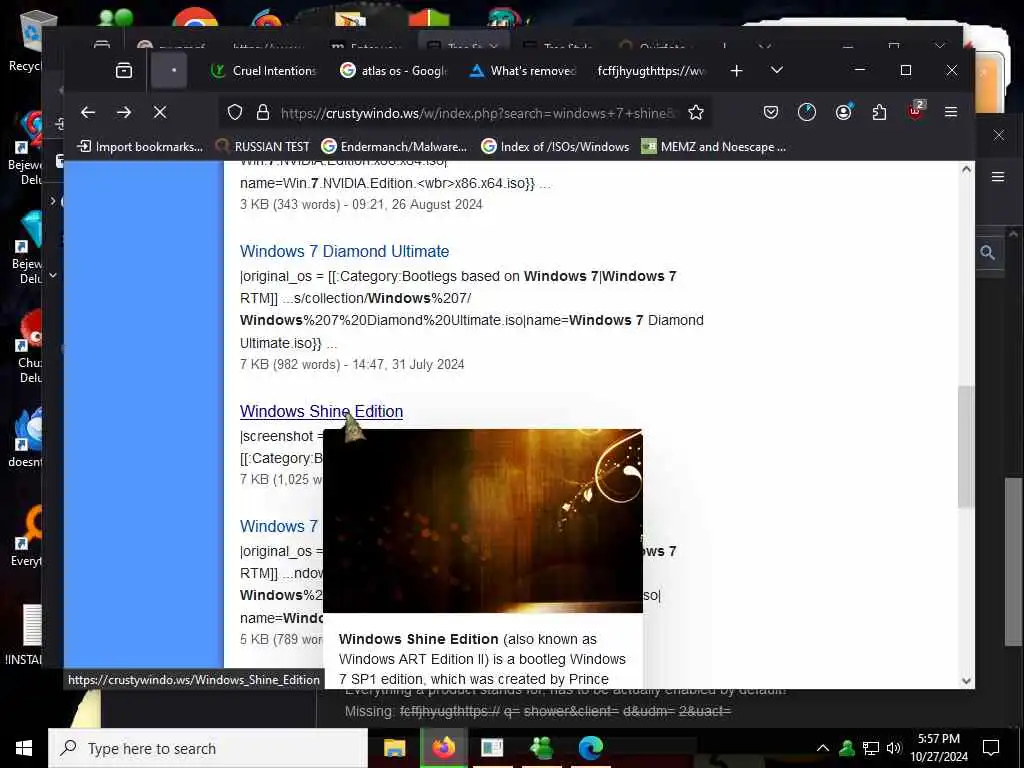The image size is (1024, 768).
Task: Open the MEMZ and Noescape bookmark
Action: [x=714, y=147]
